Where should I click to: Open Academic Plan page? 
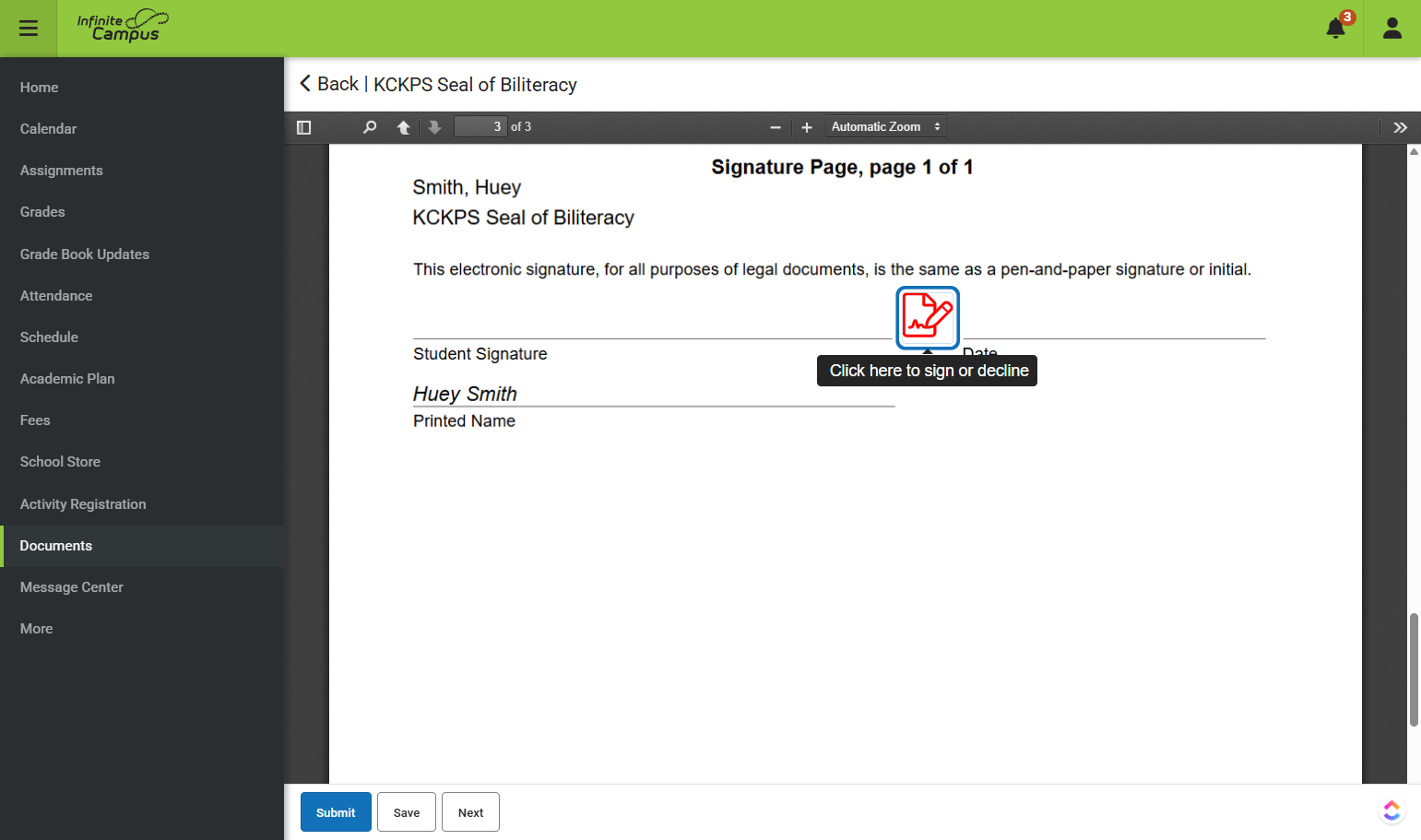(x=142, y=379)
